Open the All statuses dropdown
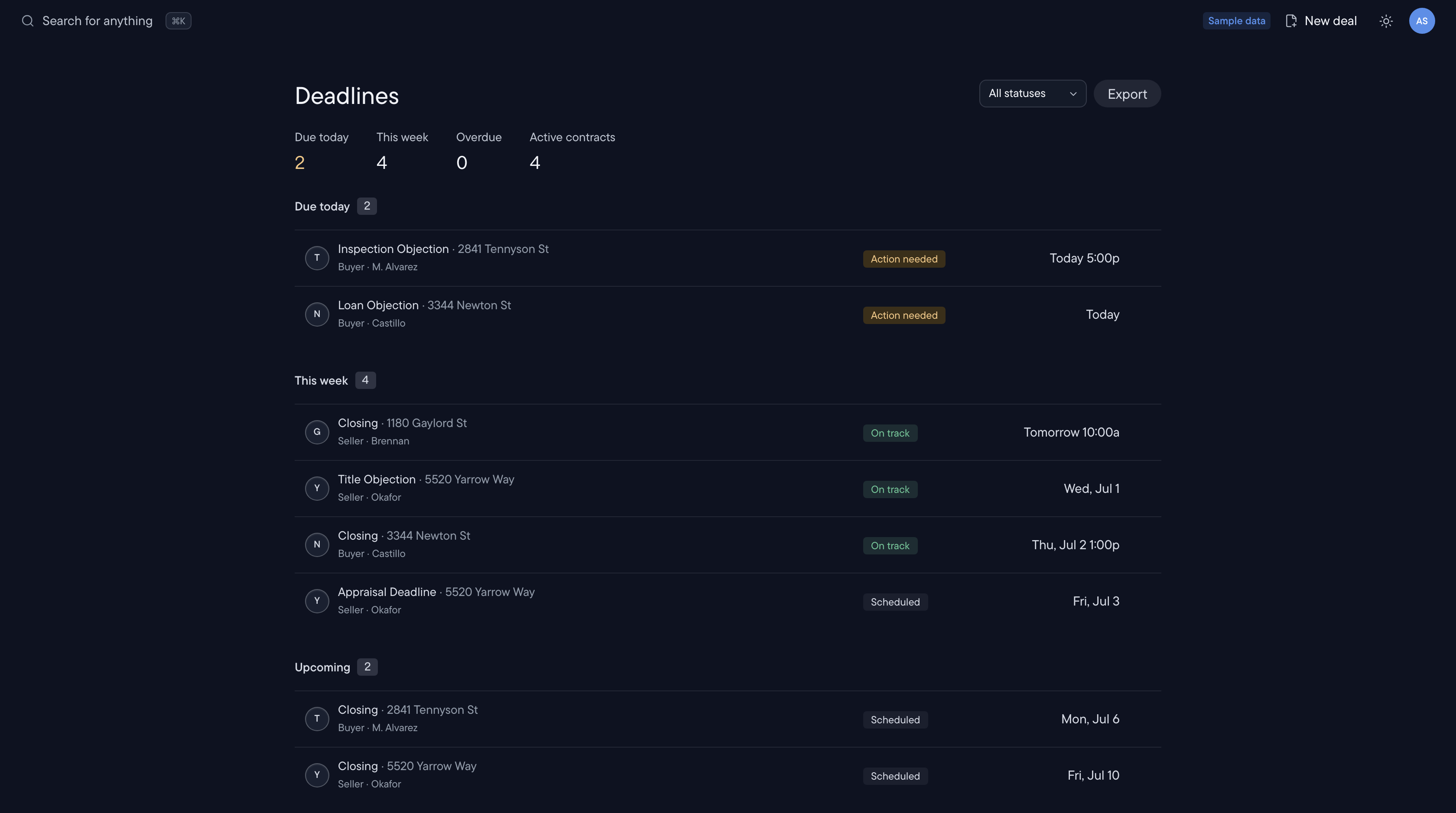The height and width of the screenshot is (813, 1456). pyautogui.click(x=1032, y=94)
